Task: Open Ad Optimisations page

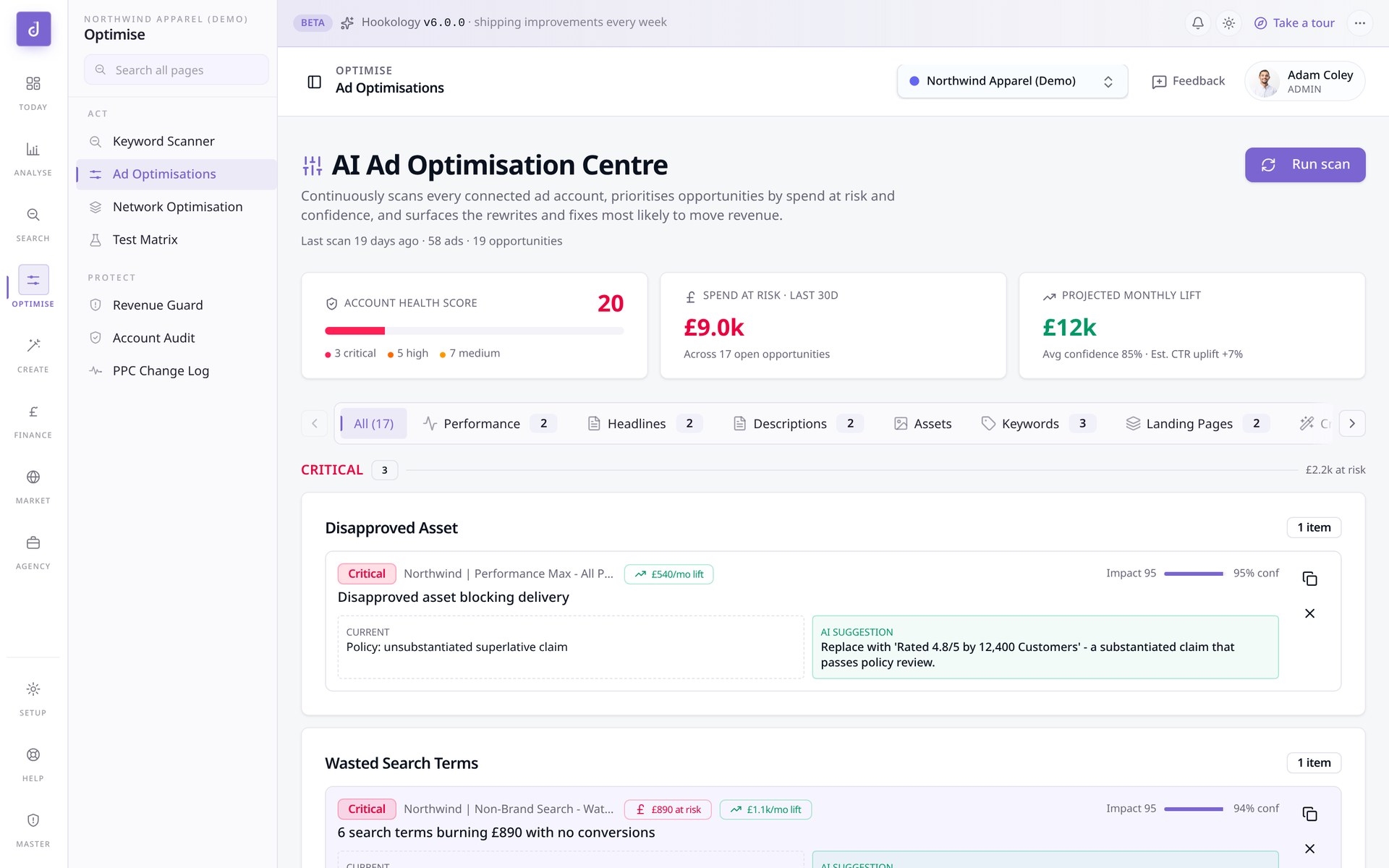Action: (177, 174)
